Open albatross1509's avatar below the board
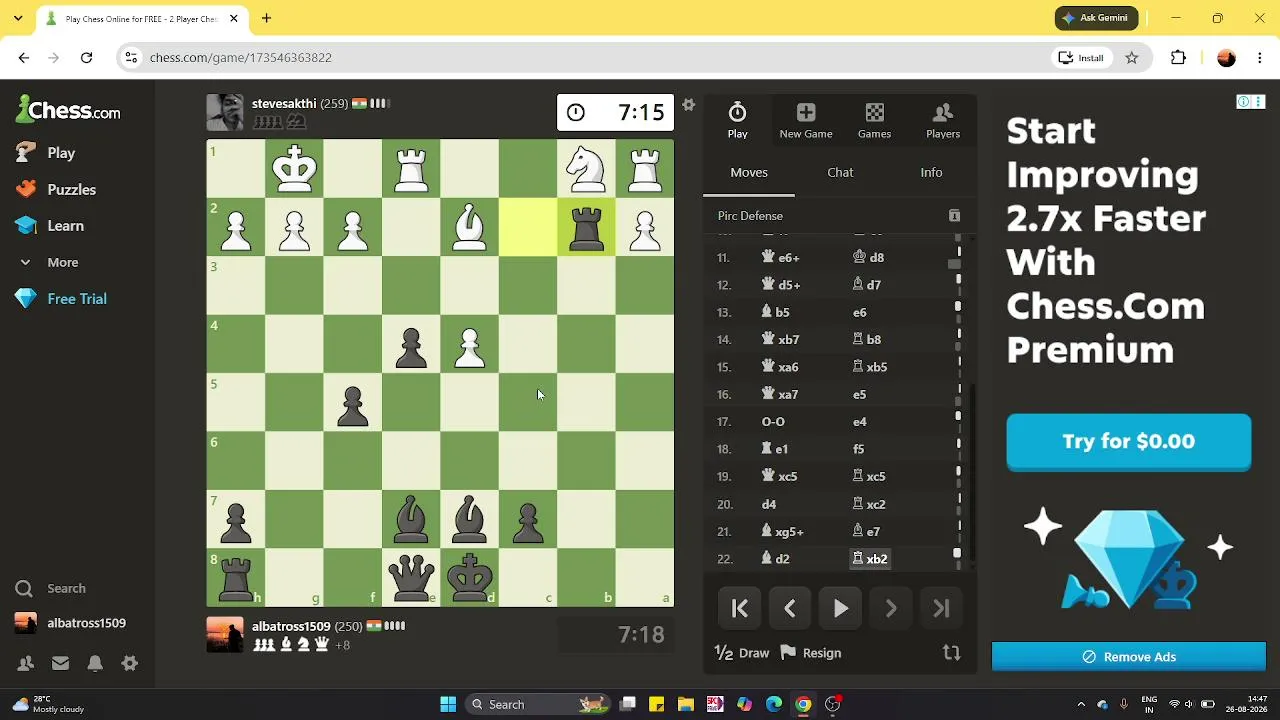 click(x=224, y=635)
